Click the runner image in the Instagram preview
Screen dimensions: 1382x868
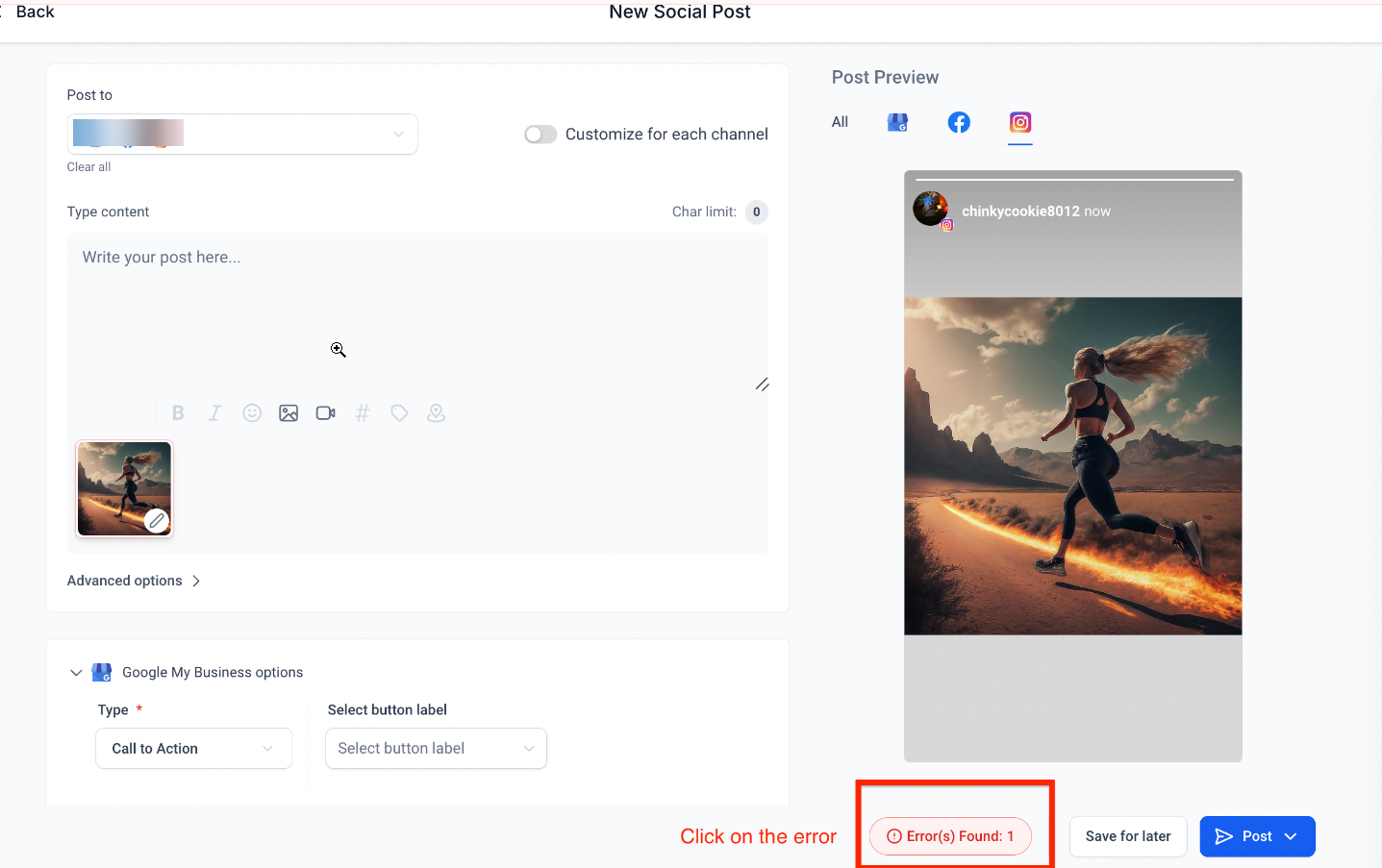pos(1073,466)
